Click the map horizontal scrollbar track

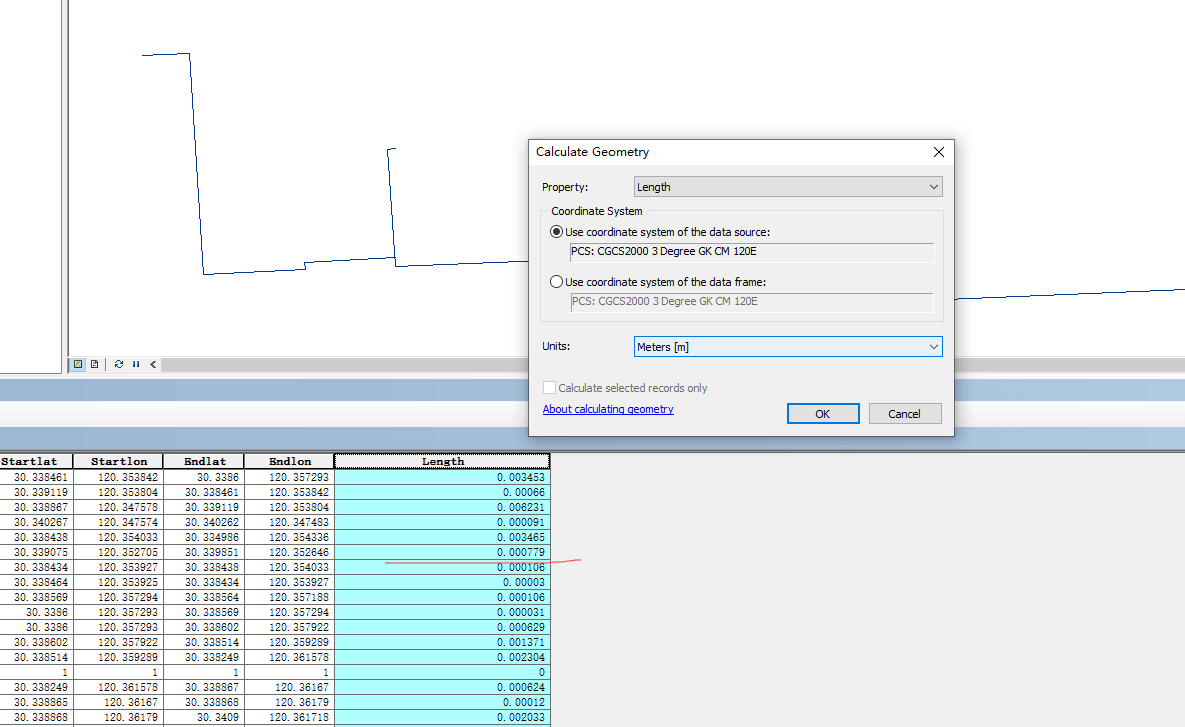(340, 365)
